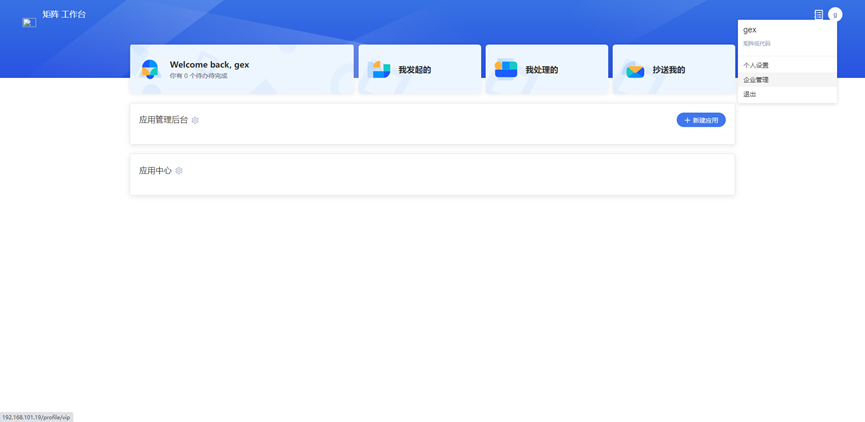Viewport: 865px width, 422px height.
Task: Click the 抄送我的 envelope icon
Action: point(635,71)
